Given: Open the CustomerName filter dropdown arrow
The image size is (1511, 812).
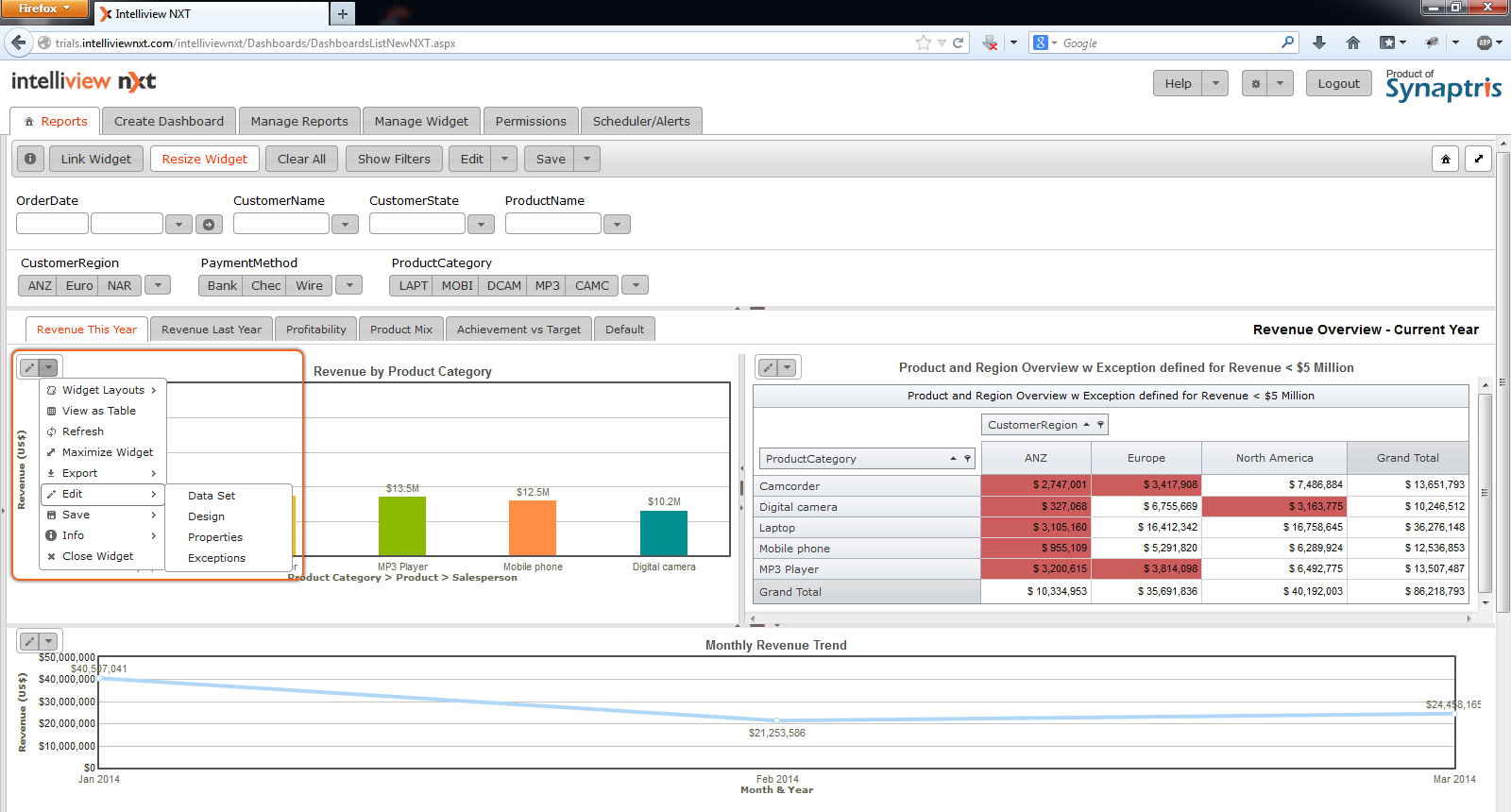Looking at the screenshot, I should point(345,224).
